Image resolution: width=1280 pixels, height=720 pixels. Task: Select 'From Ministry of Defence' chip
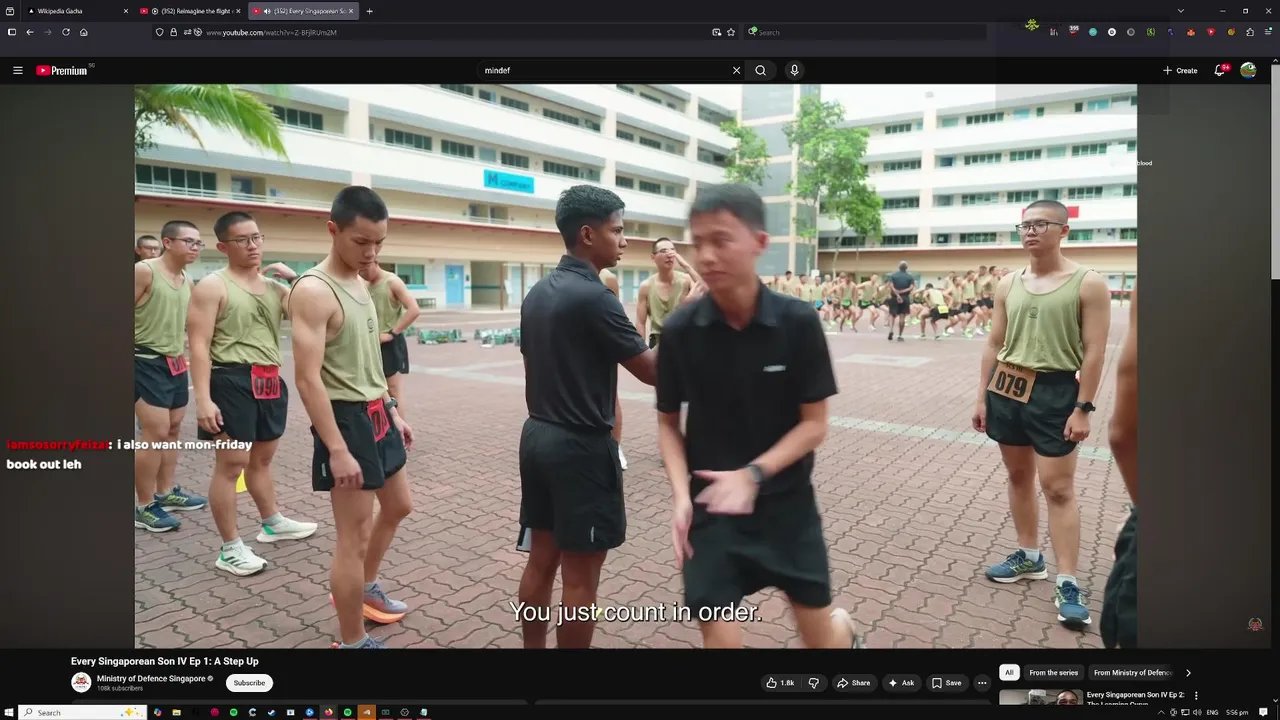[x=1132, y=673]
